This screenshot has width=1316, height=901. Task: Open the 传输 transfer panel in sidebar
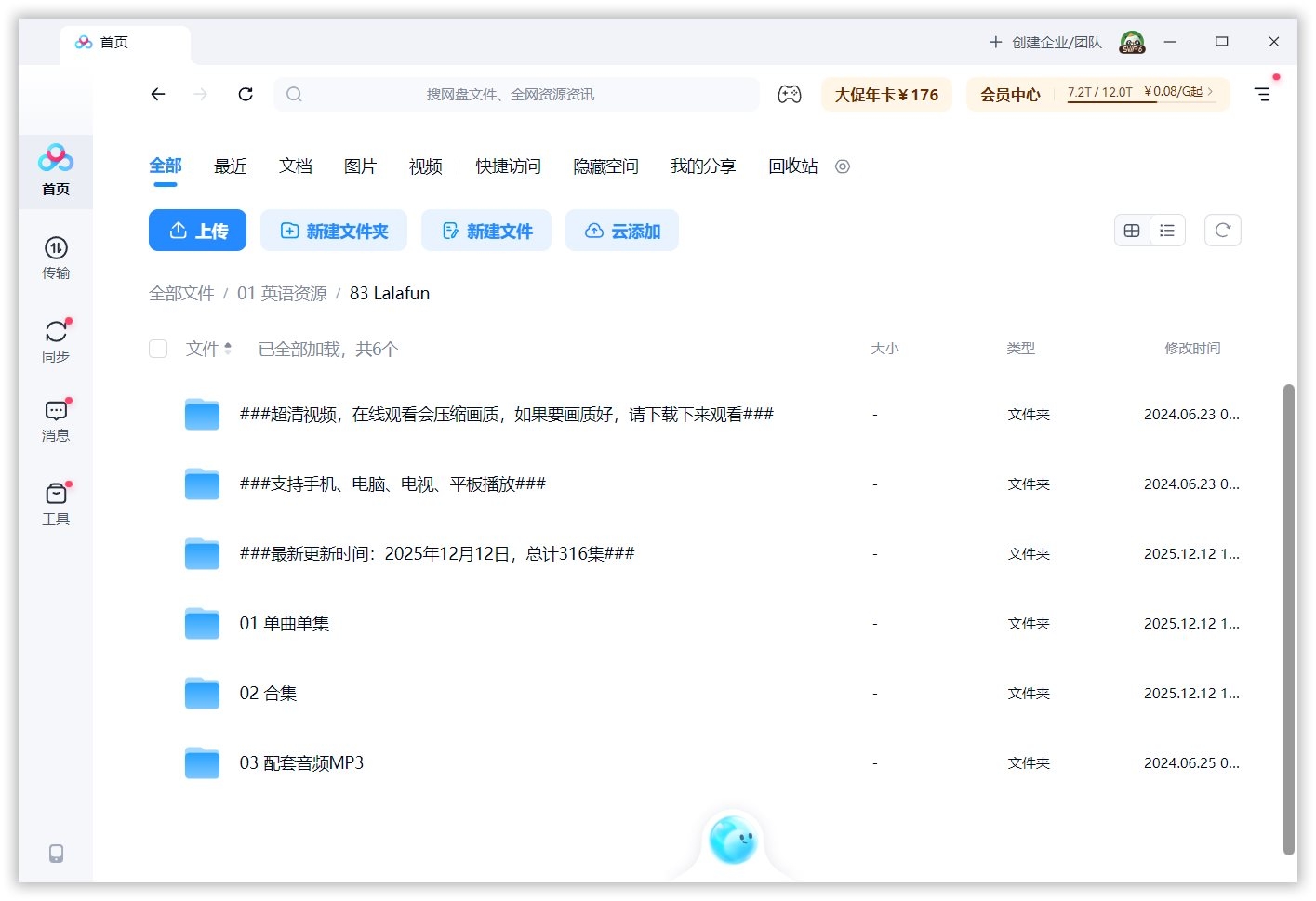56,258
